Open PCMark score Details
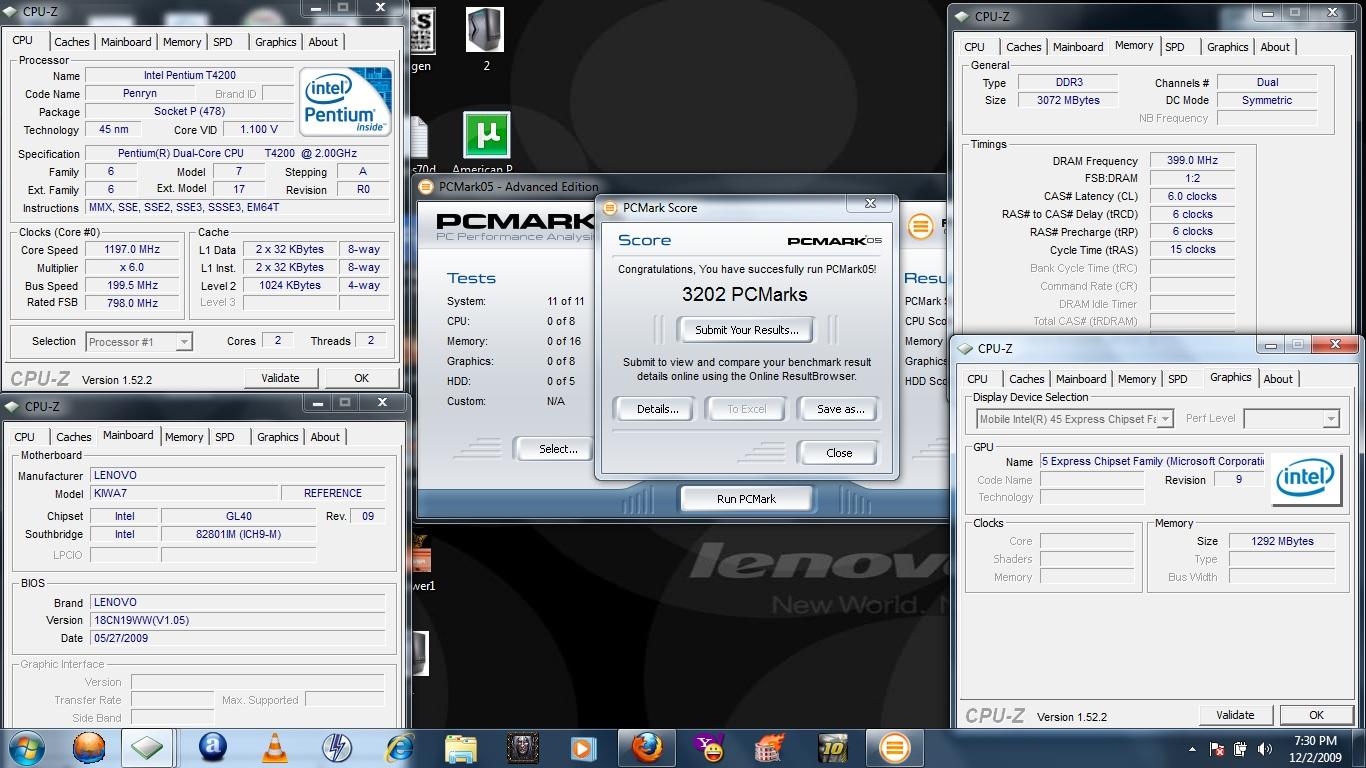This screenshot has width=1366, height=768. pyautogui.click(x=658, y=409)
